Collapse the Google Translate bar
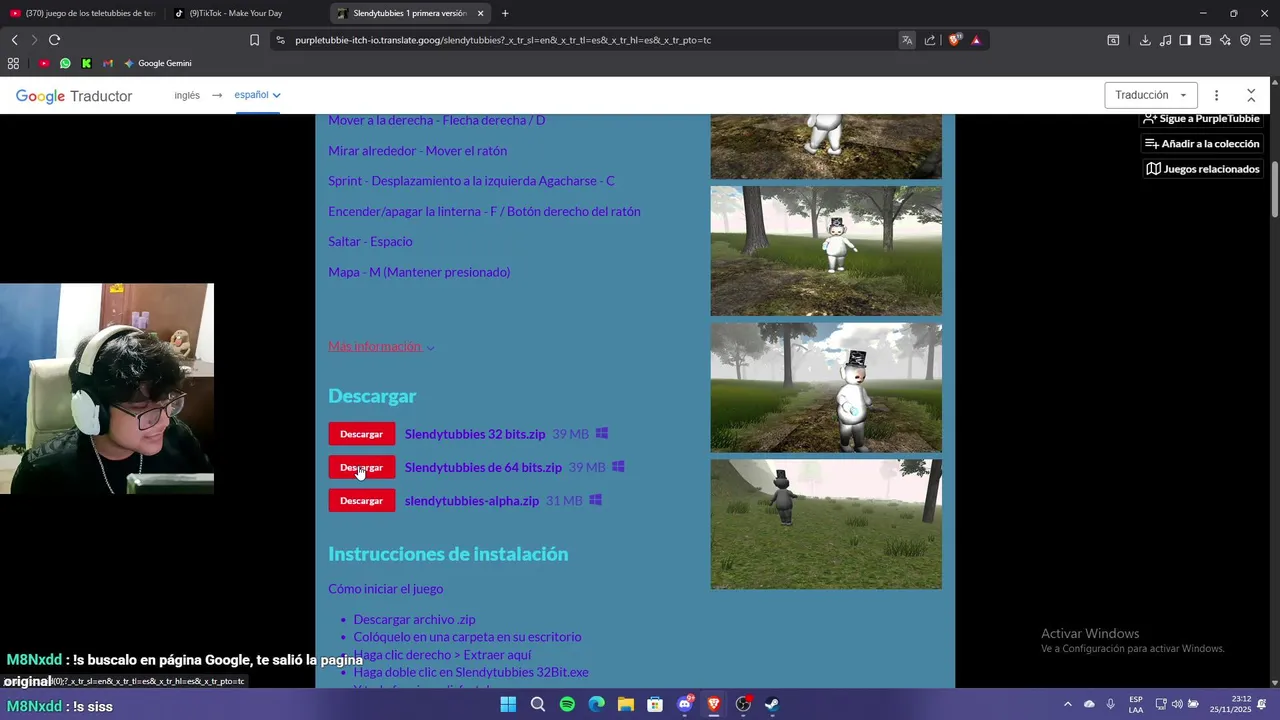The height and width of the screenshot is (720, 1280). [1251, 95]
